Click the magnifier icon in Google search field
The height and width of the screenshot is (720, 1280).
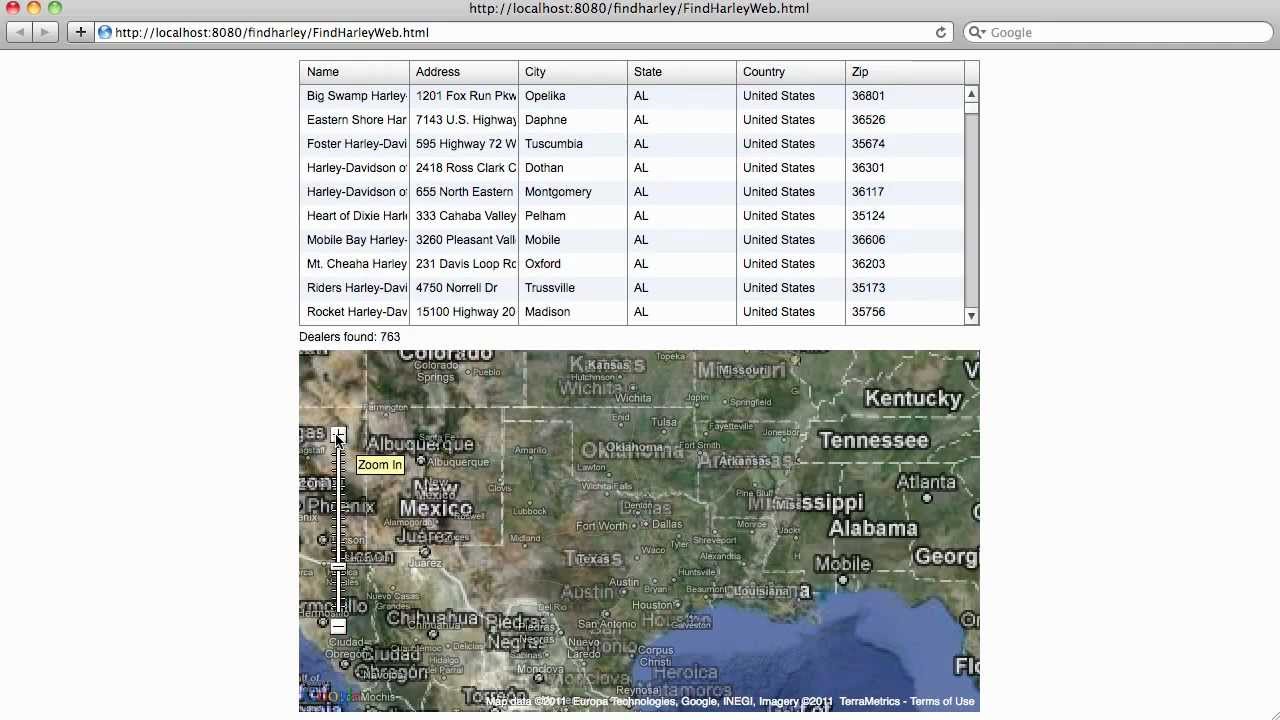pos(977,32)
